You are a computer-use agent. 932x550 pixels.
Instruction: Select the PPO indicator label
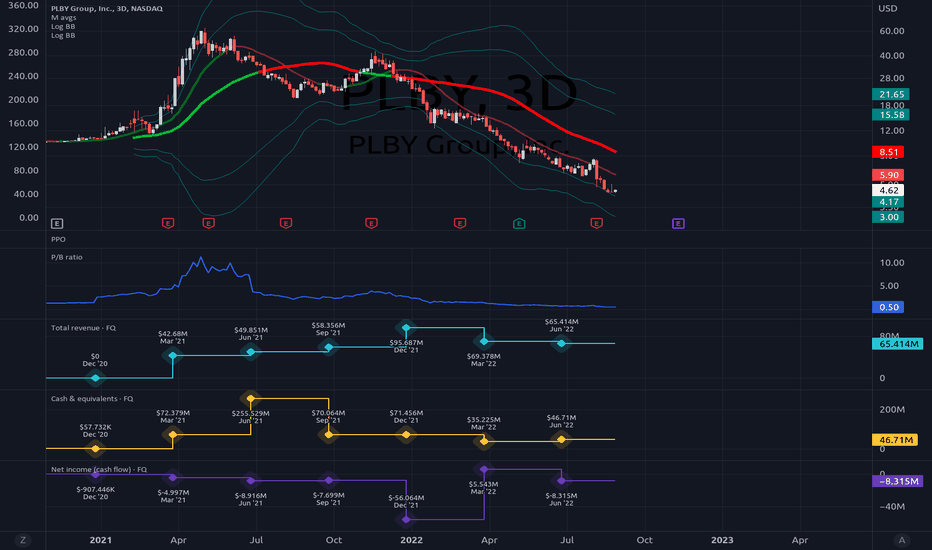(58, 239)
